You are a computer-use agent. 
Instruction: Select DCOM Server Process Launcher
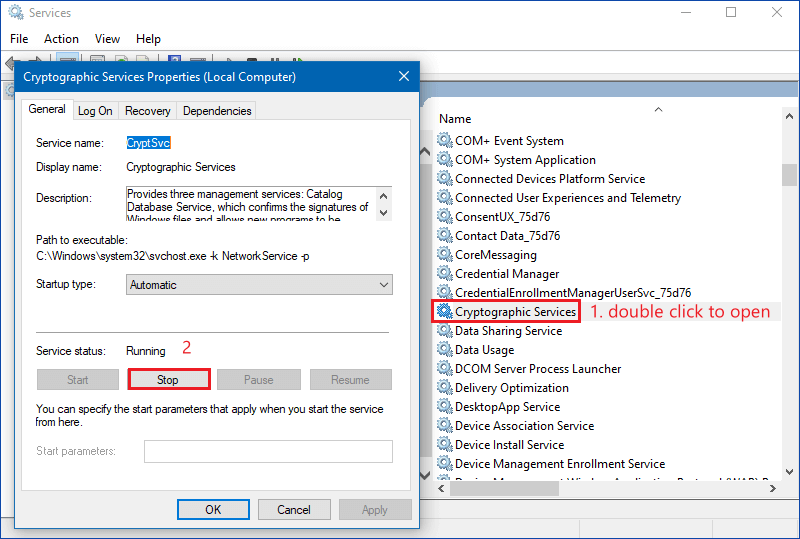[x=538, y=369]
